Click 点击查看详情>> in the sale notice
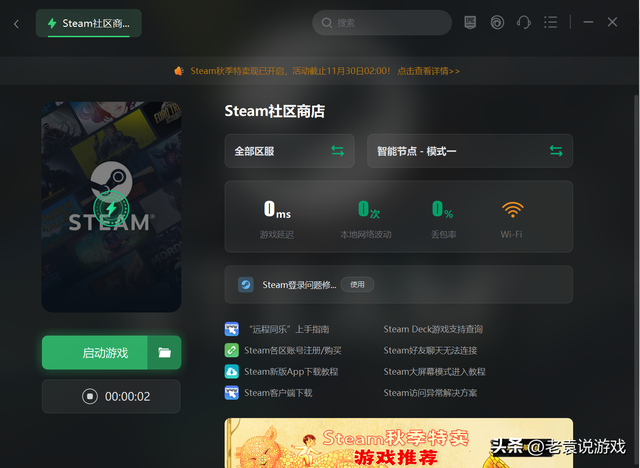 click(428, 71)
